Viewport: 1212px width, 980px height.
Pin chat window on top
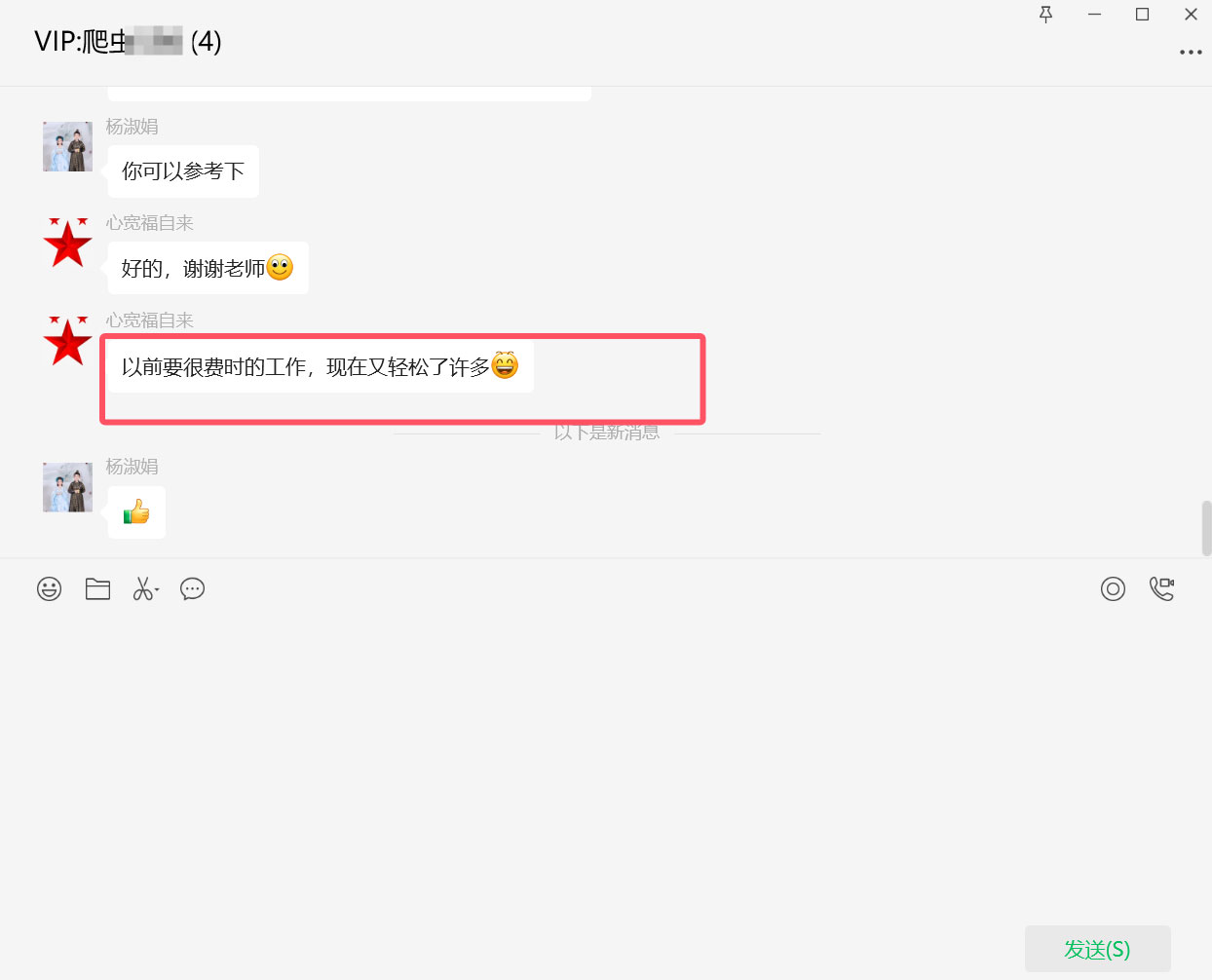point(1045,15)
